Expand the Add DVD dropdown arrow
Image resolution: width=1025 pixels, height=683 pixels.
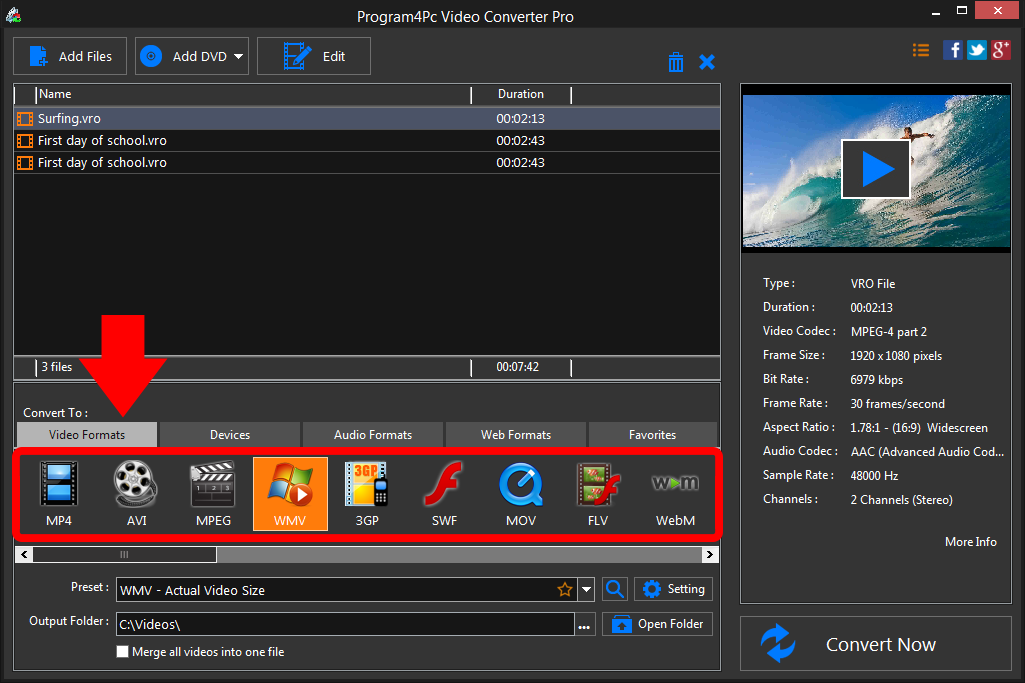[239, 57]
